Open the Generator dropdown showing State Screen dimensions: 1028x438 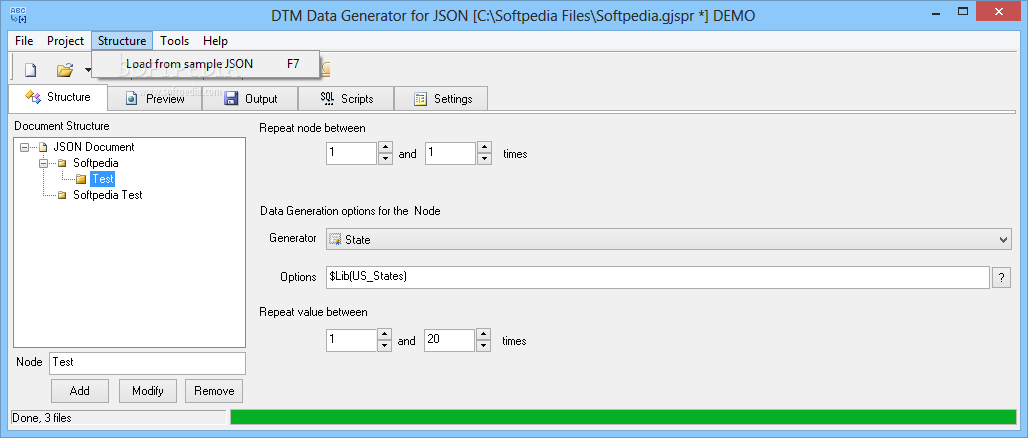[668, 239]
